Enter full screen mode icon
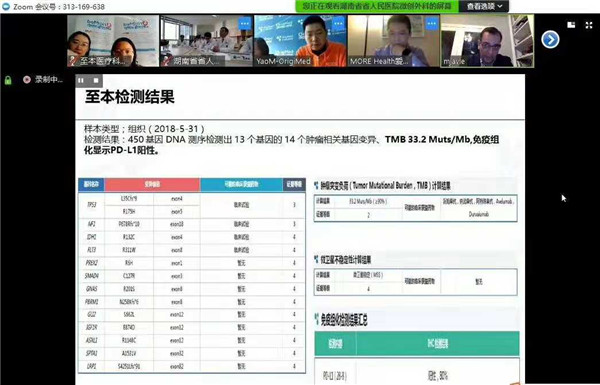The width and height of the screenshot is (600, 385). pos(589,25)
